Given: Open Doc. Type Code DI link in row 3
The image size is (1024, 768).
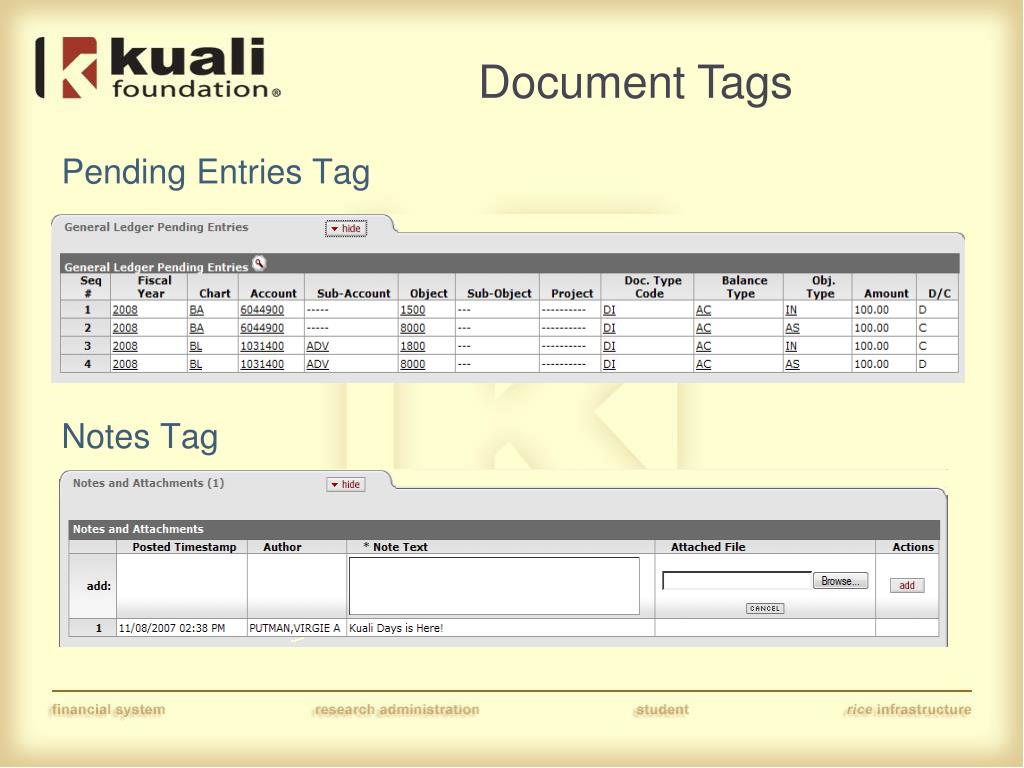Looking at the screenshot, I should [x=609, y=346].
